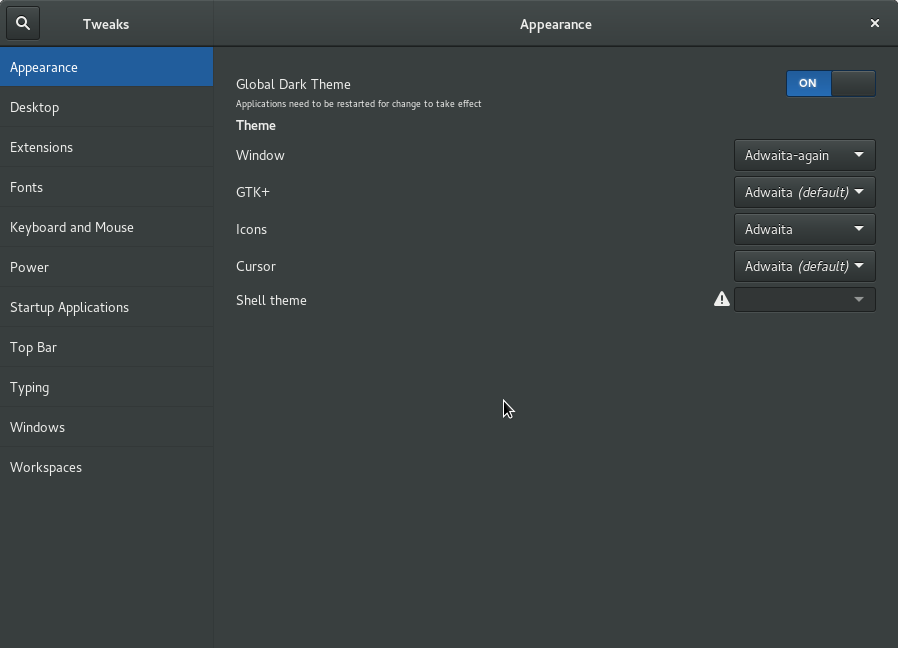
Task: Open the GTK+ theme dropdown
Action: coord(804,192)
